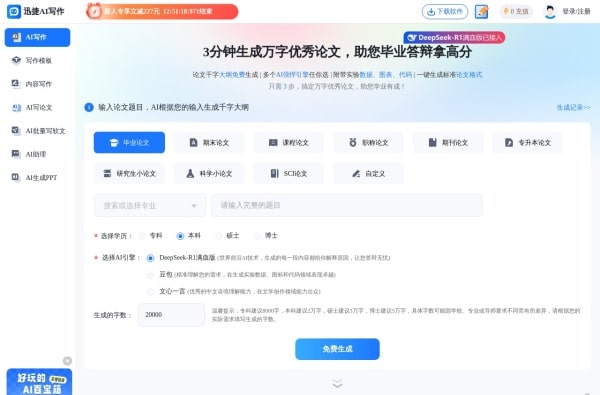
Task: Open the 好玩的AI百宝箱 promo thumbnail
Action: click(x=39, y=382)
